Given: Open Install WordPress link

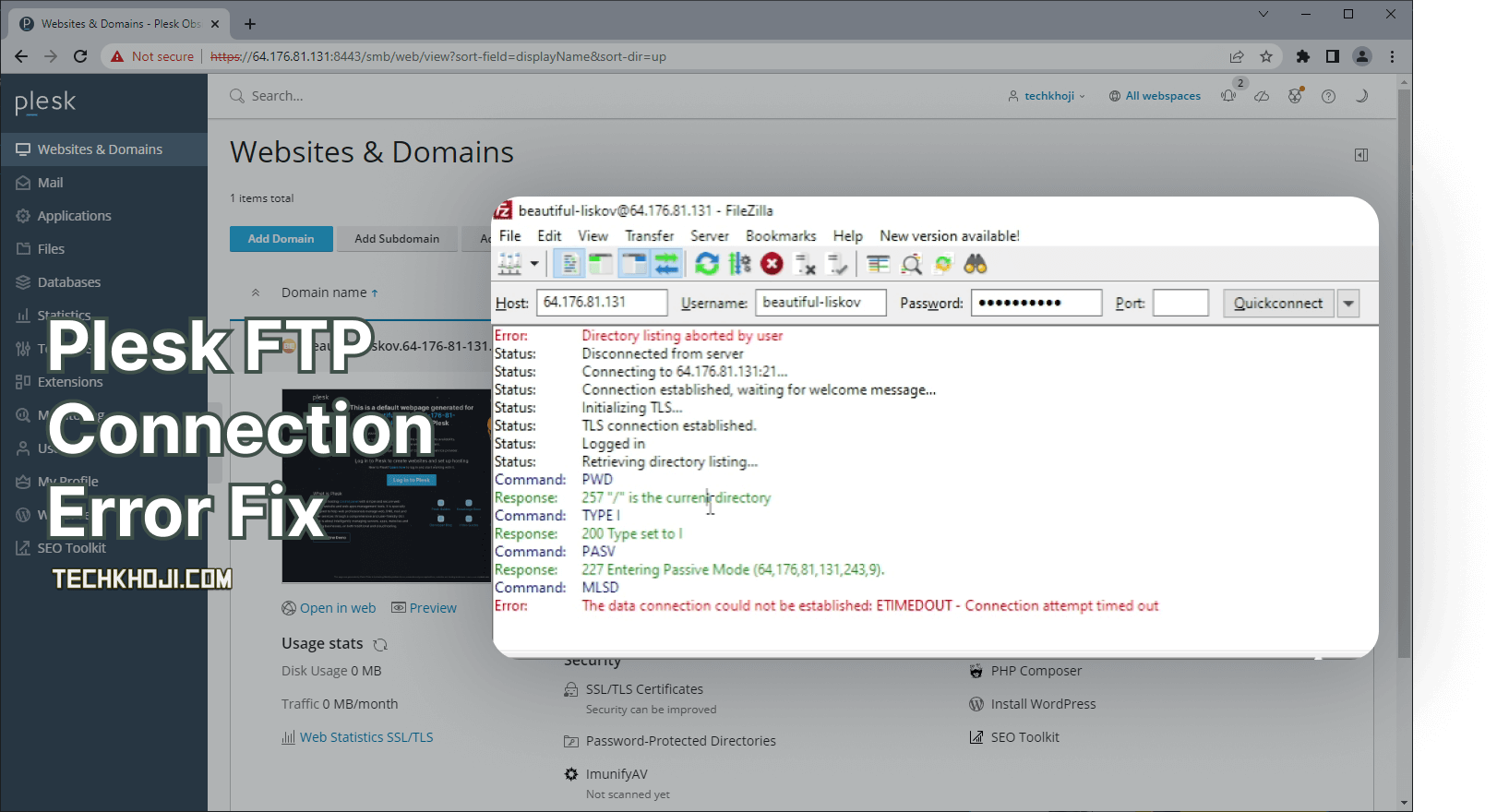Looking at the screenshot, I should pyautogui.click(x=1043, y=704).
